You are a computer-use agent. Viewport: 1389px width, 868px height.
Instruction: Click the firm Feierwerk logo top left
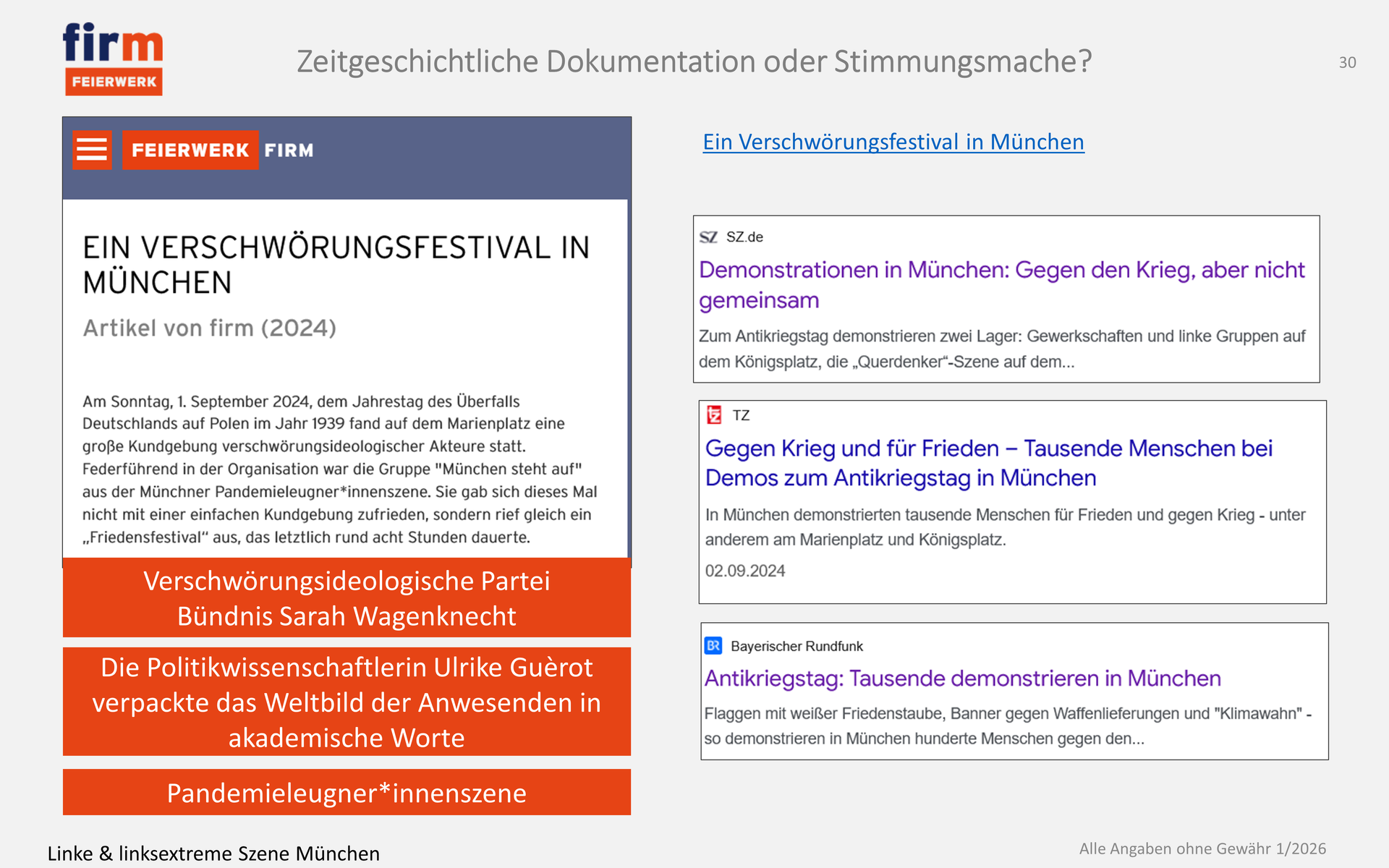coord(113,59)
